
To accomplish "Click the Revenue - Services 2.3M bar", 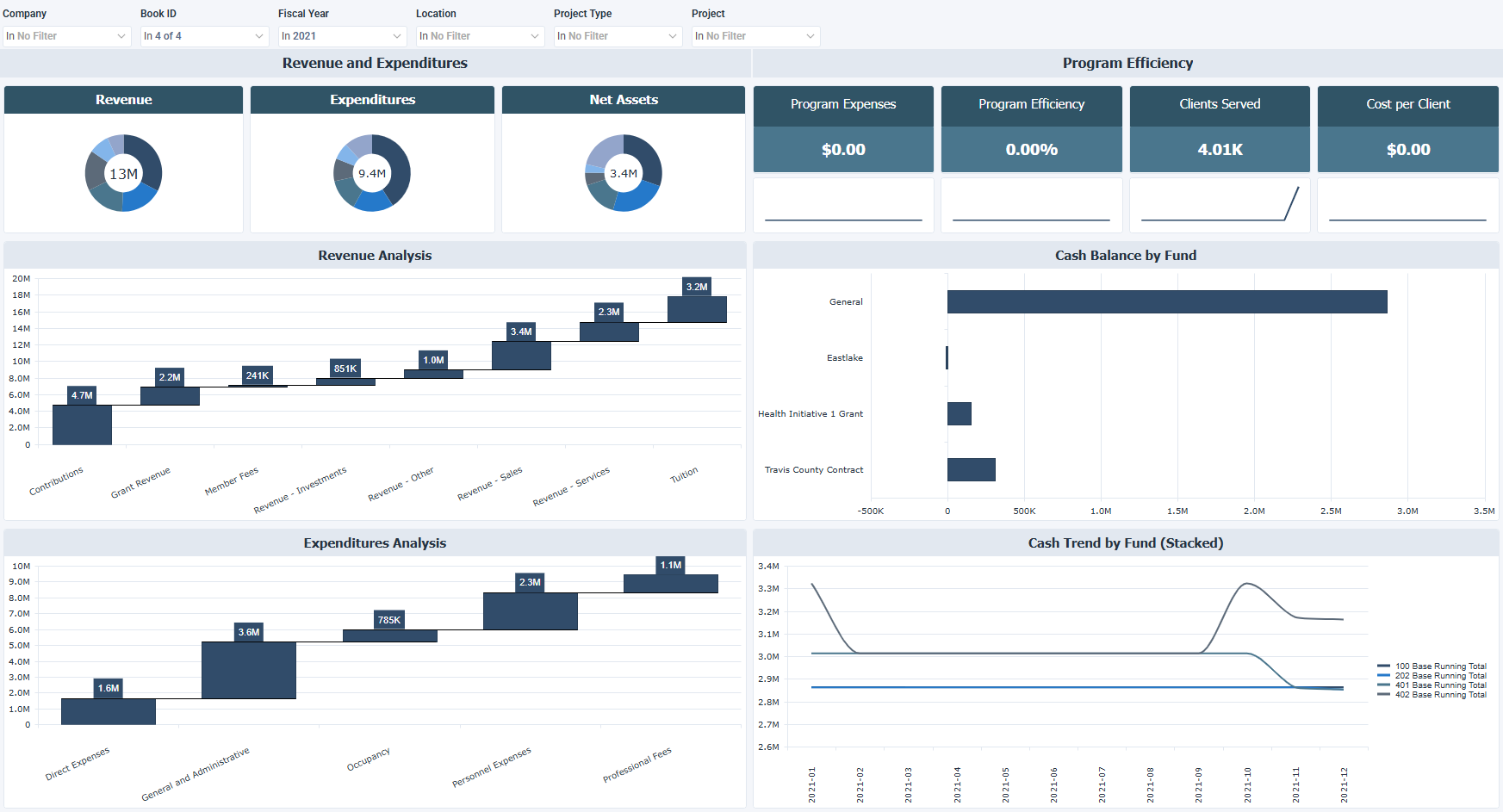I will click(609, 332).
